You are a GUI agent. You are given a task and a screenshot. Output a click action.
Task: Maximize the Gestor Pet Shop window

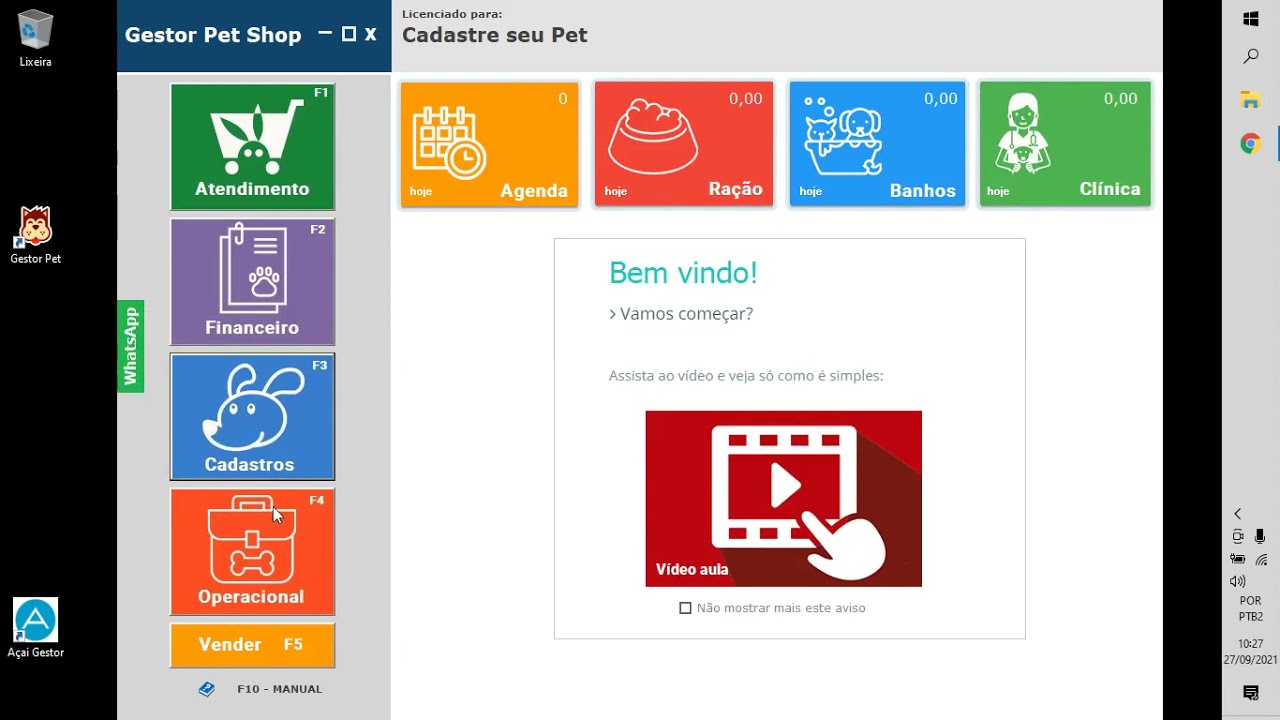(348, 34)
